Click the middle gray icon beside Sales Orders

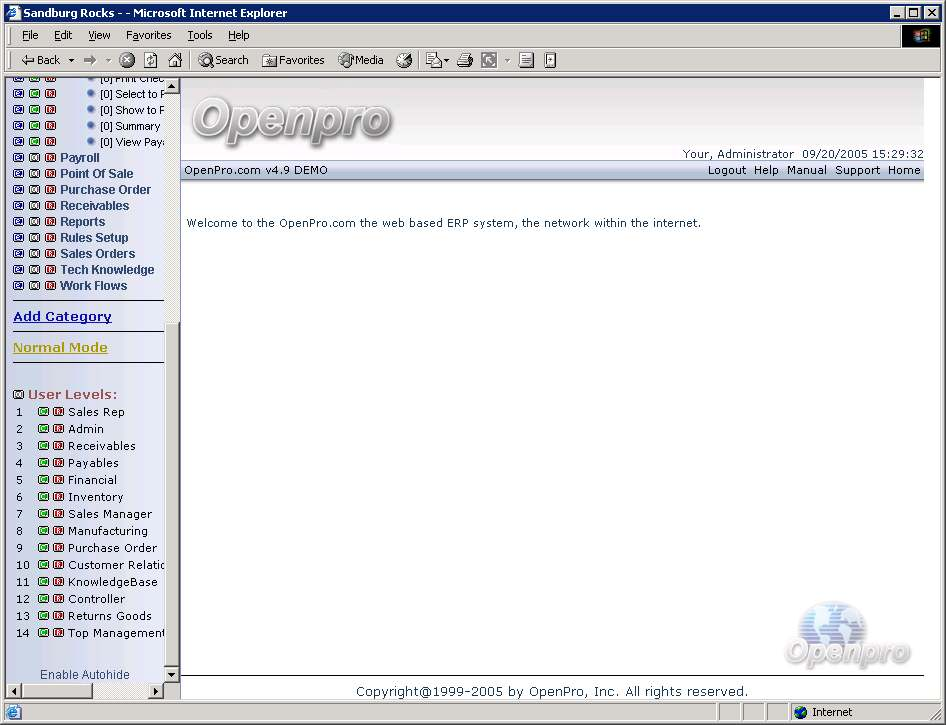click(35, 254)
